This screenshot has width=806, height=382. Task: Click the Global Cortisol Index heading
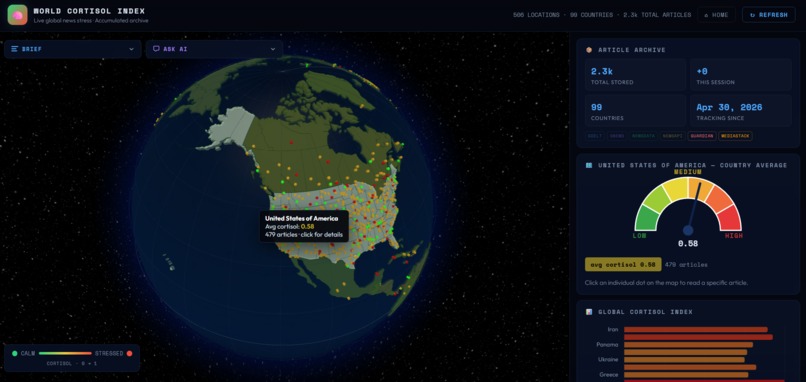(645, 312)
